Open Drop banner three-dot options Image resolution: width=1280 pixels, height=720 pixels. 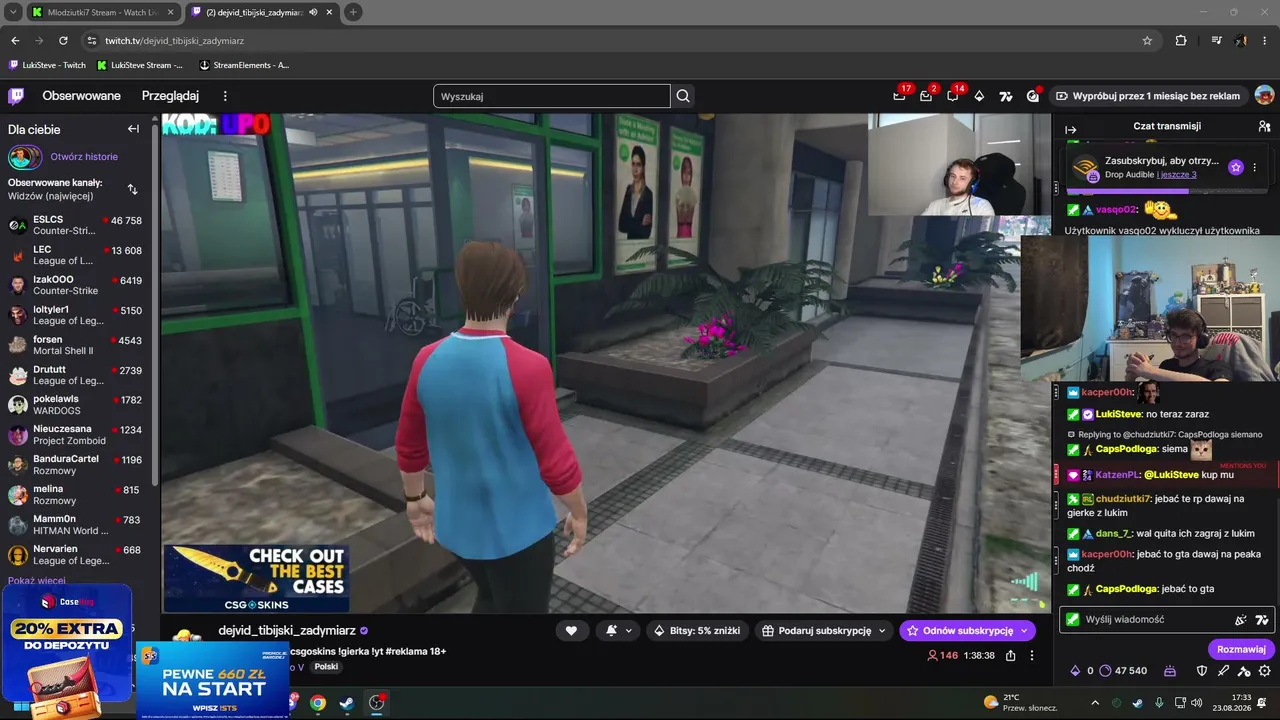tap(1255, 167)
